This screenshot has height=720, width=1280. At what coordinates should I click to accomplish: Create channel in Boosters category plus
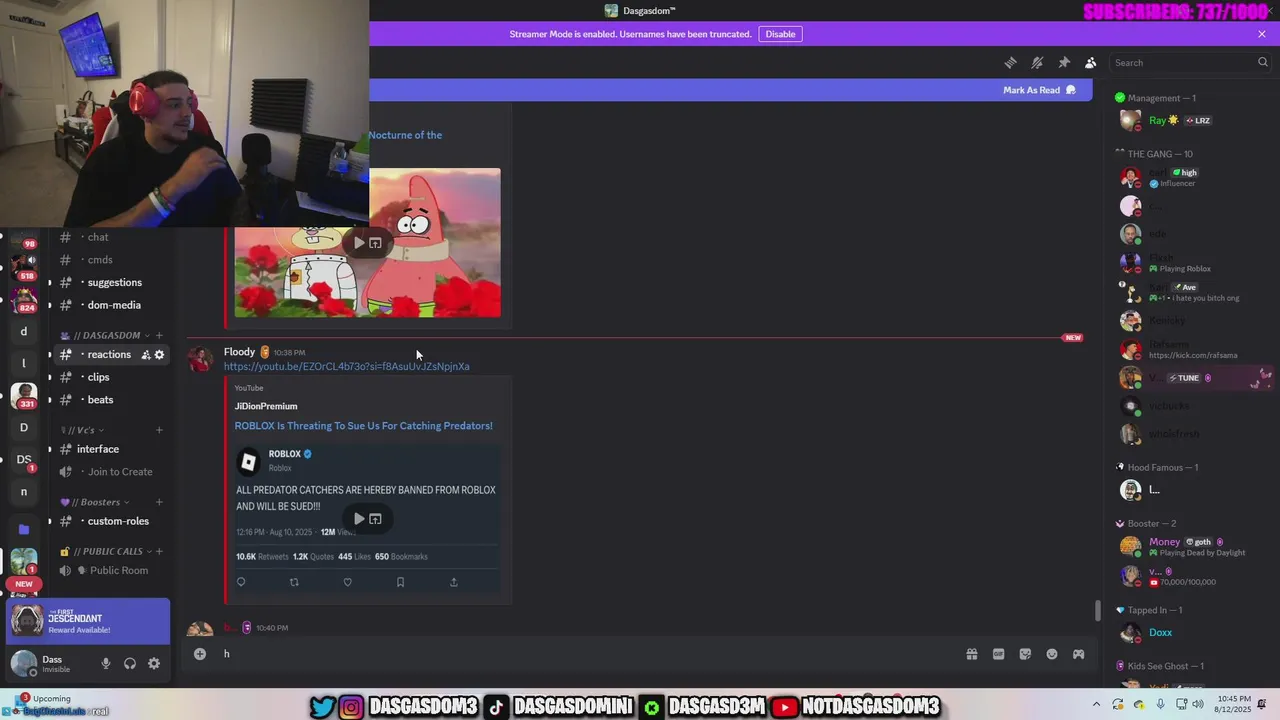pyautogui.click(x=159, y=502)
